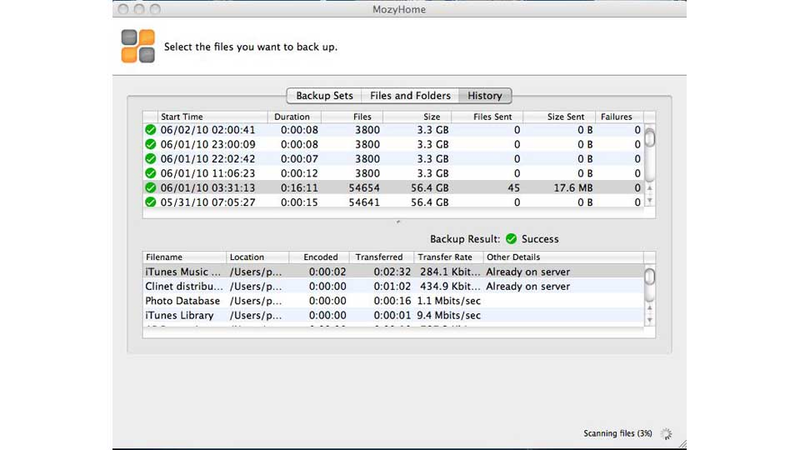Image resolution: width=800 pixels, height=450 pixels.
Task: Select the Clinet distribu... file row
Action: pyautogui.click(x=393, y=286)
